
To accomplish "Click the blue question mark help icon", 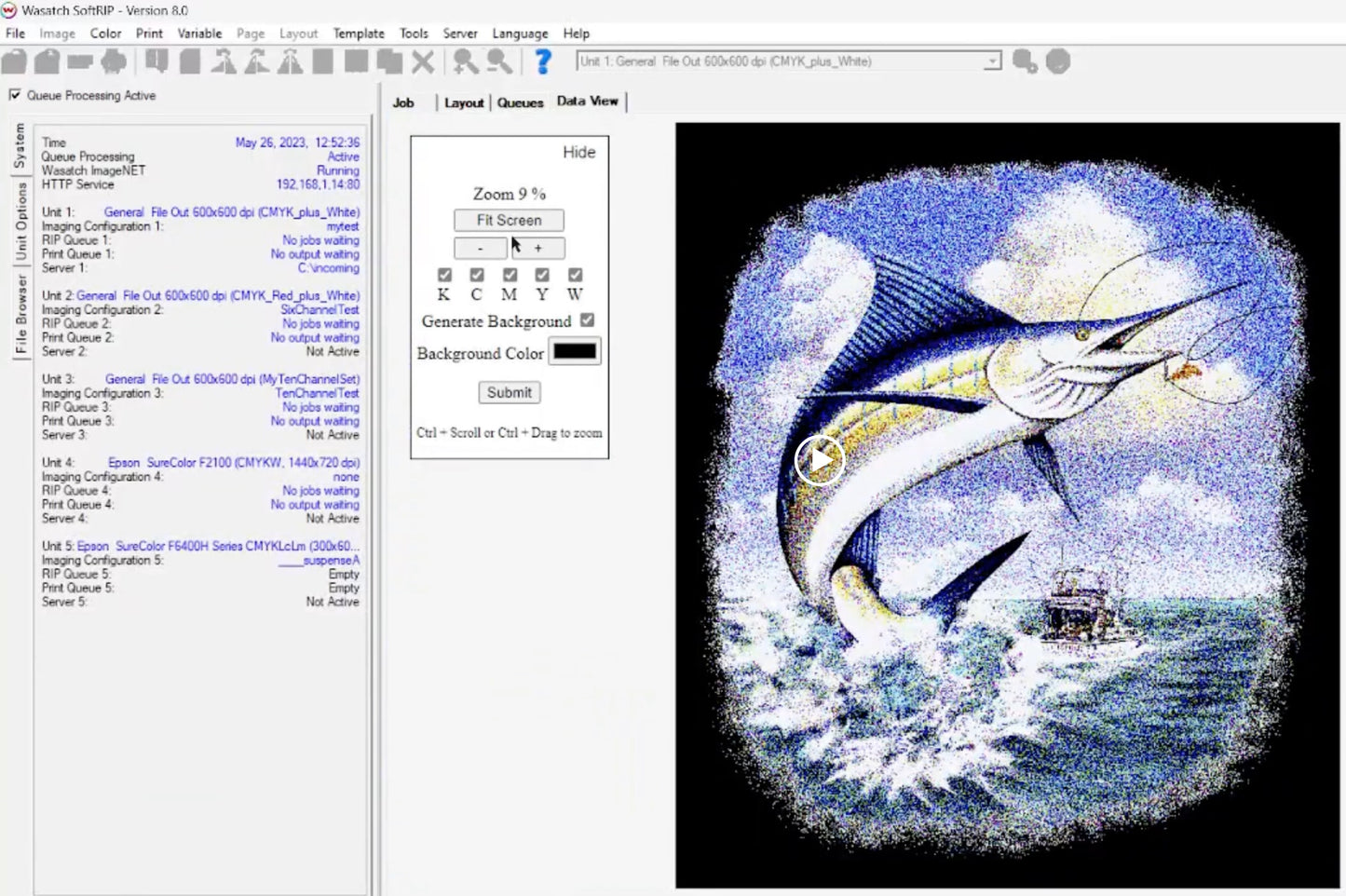I will tap(542, 62).
